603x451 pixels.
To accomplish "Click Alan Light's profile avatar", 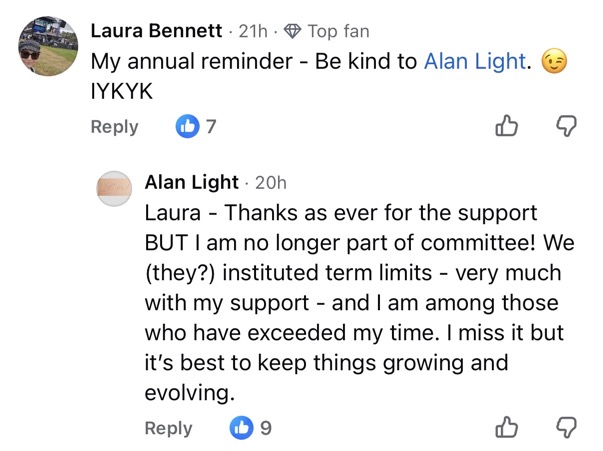I will (x=115, y=188).
